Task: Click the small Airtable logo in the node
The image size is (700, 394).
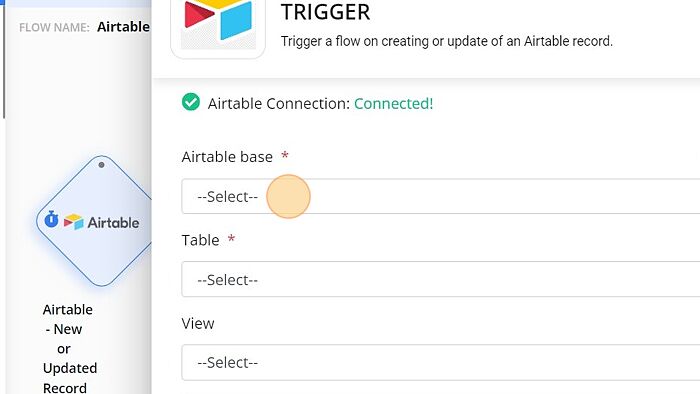Action: [x=74, y=222]
